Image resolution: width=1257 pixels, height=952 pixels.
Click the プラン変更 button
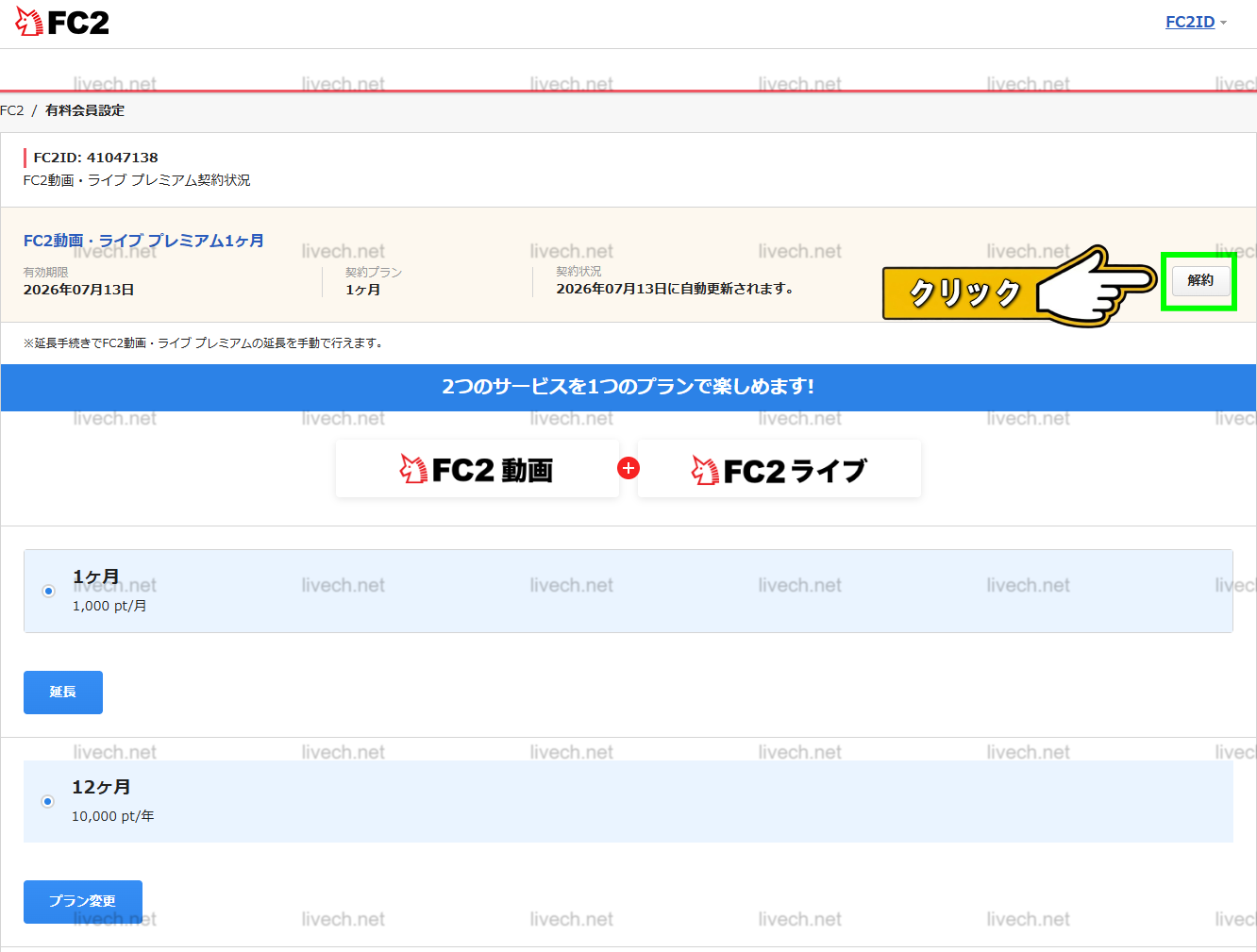point(83,902)
